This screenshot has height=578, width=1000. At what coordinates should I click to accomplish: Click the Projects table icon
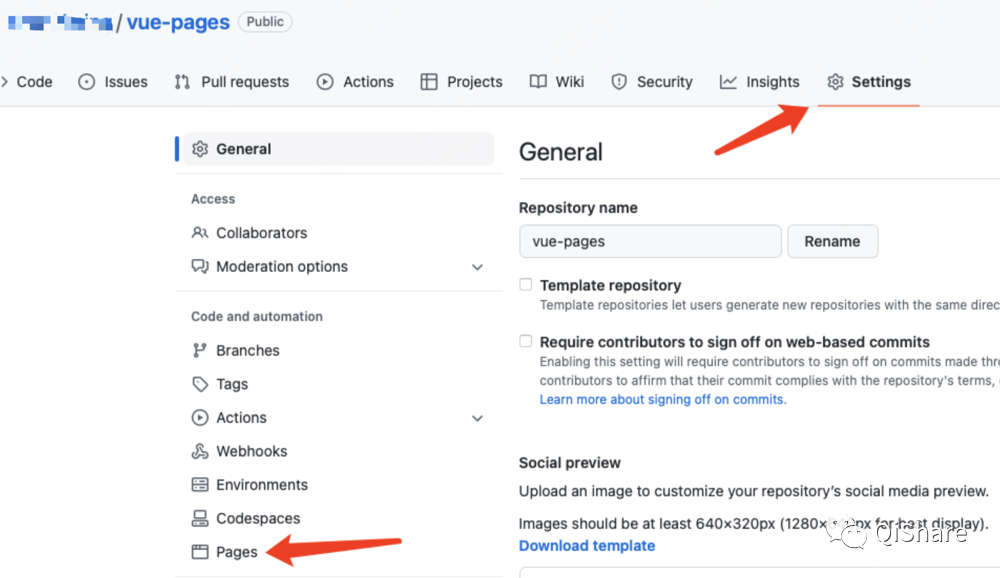click(429, 82)
